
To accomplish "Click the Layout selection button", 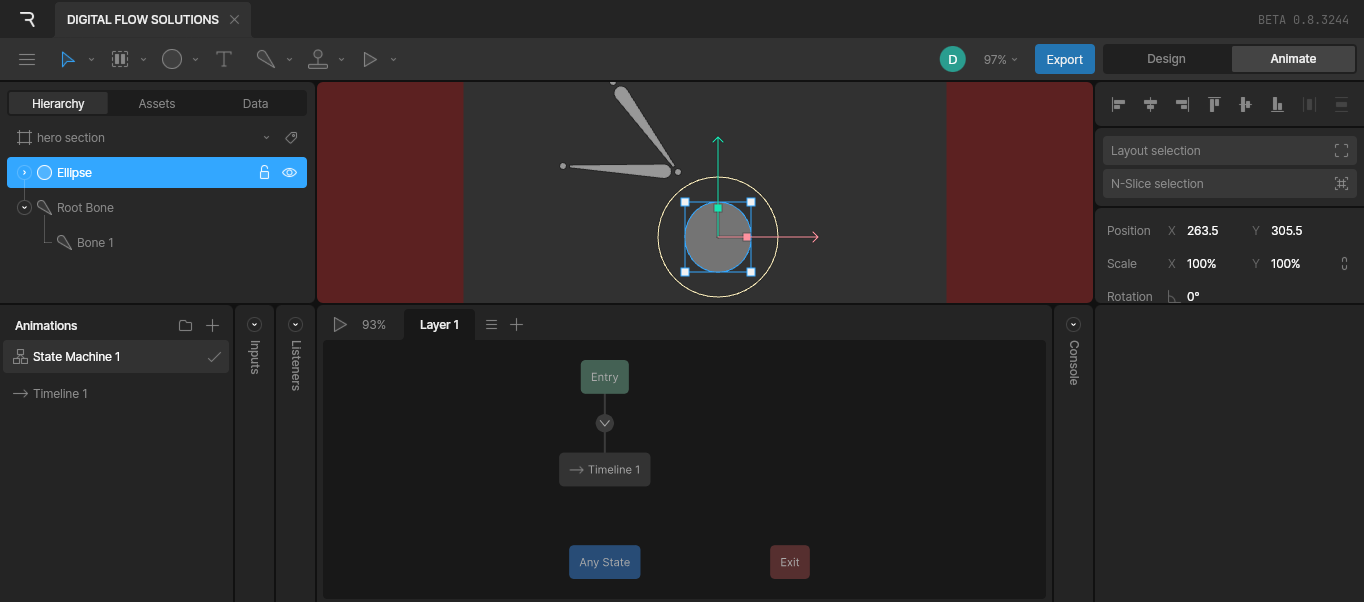I will pyautogui.click(x=1229, y=151).
